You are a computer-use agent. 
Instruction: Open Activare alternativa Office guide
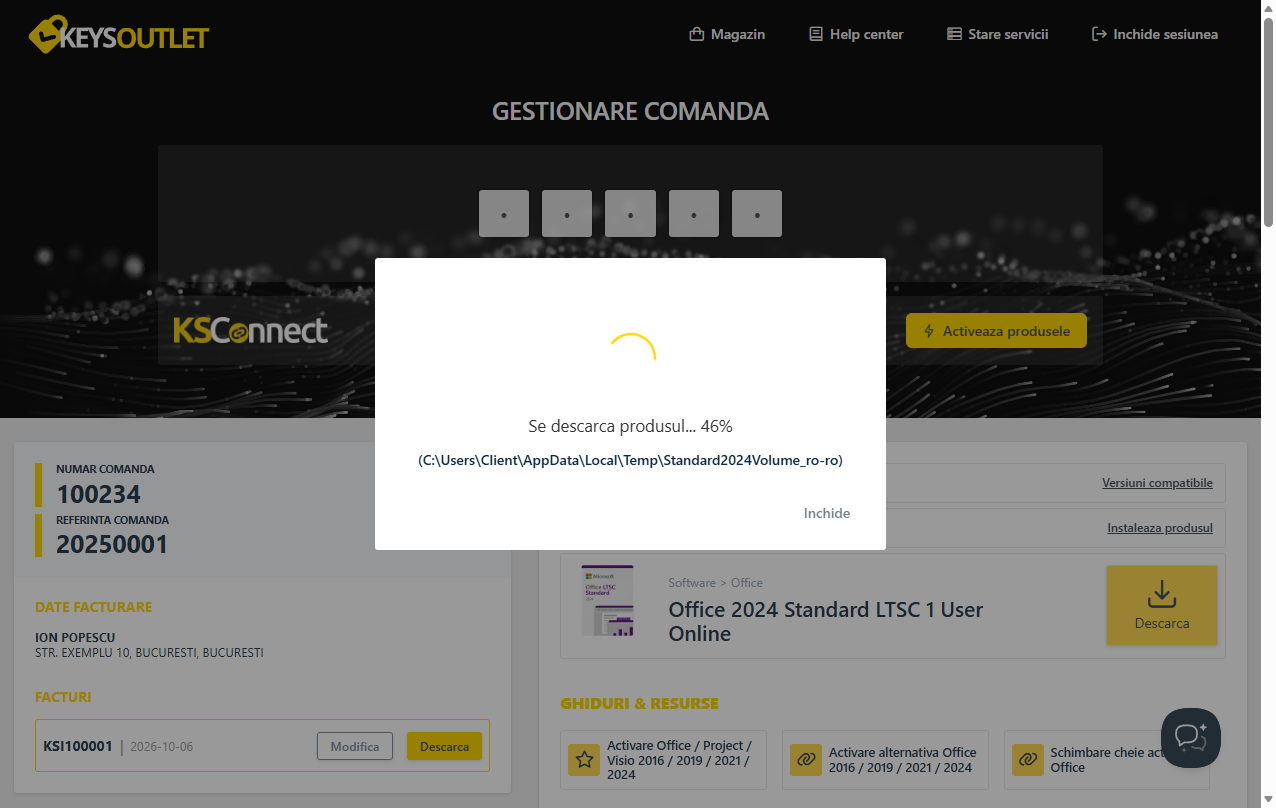coord(885,760)
